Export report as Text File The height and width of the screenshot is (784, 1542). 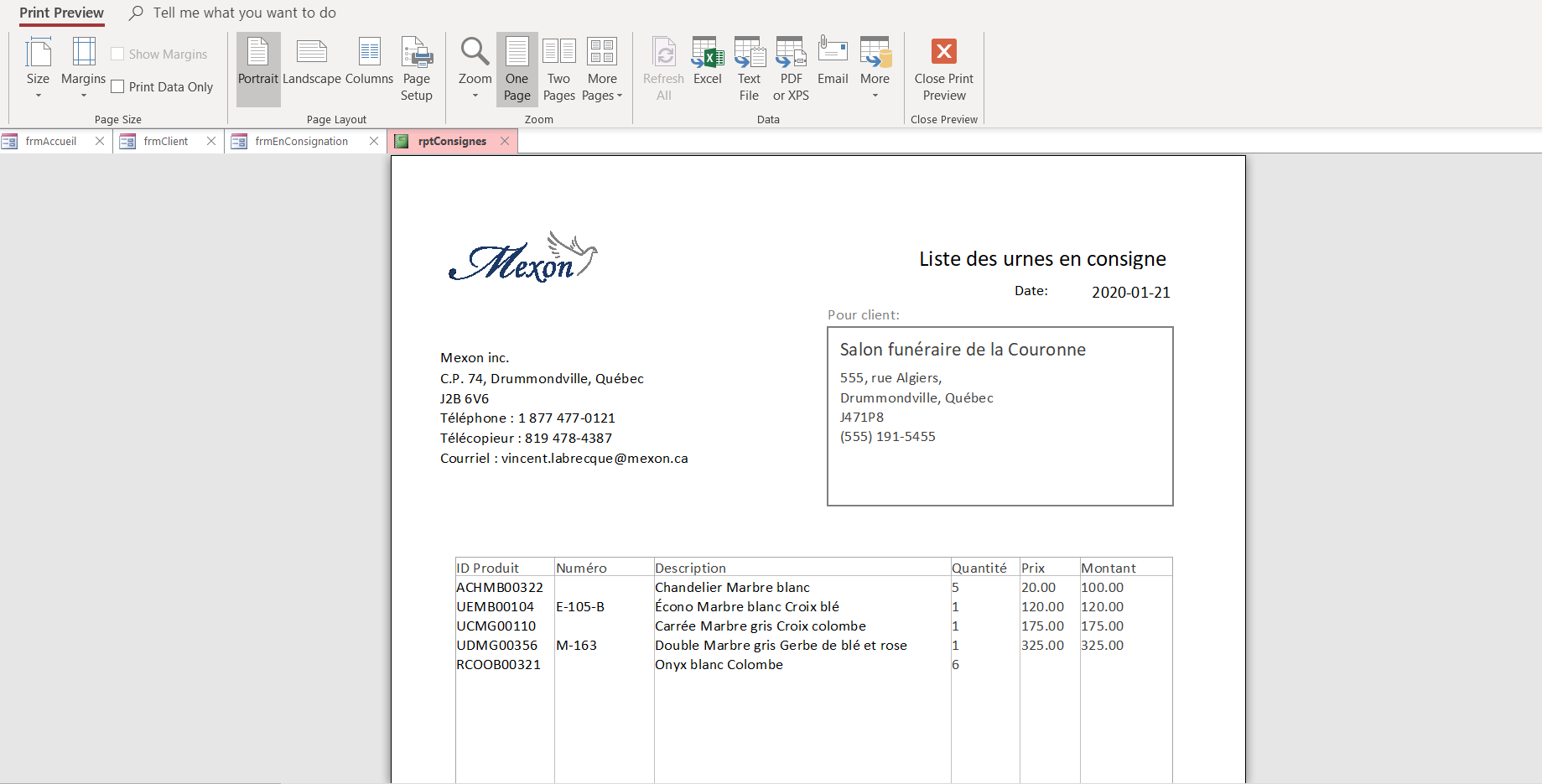[x=749, y=69]
